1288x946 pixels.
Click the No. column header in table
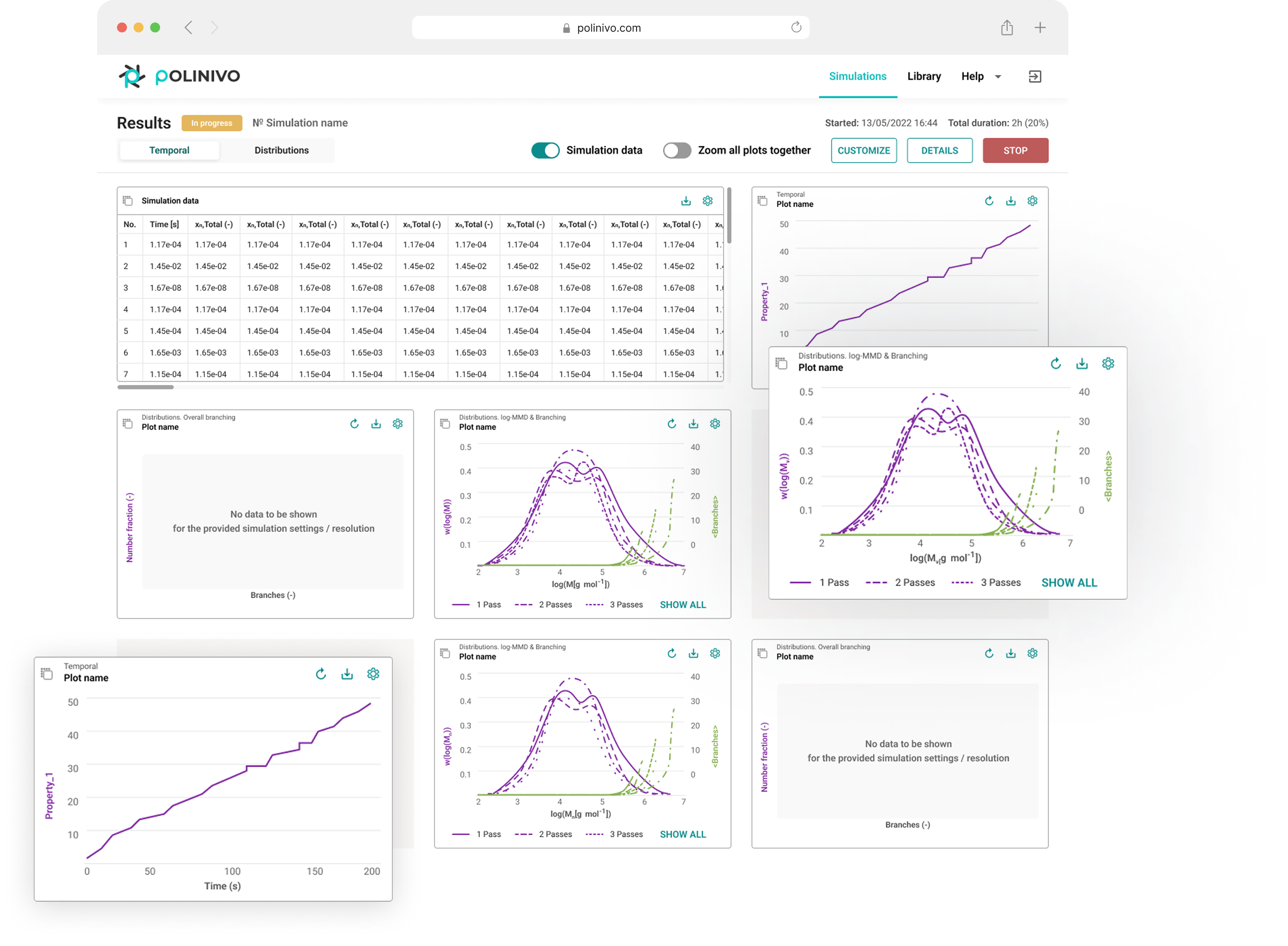pyautogui.click(x=130, y=224)
